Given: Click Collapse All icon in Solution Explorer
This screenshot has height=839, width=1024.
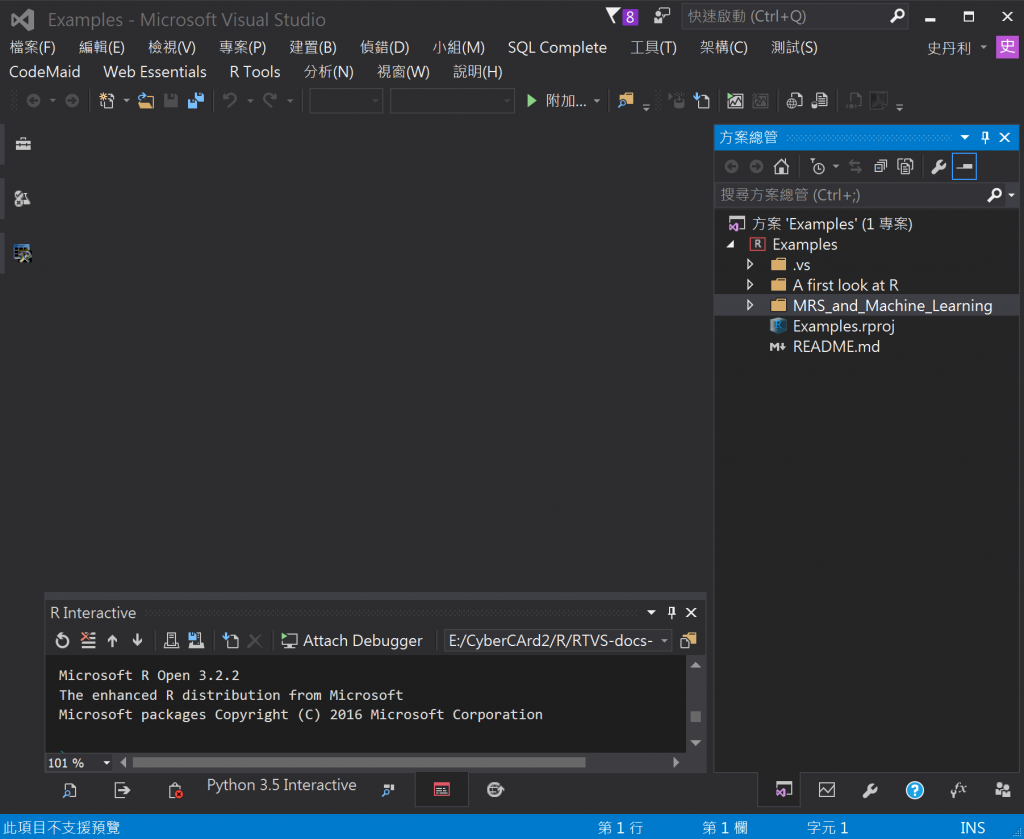Looking at the screenshot, I should (880, 166).
